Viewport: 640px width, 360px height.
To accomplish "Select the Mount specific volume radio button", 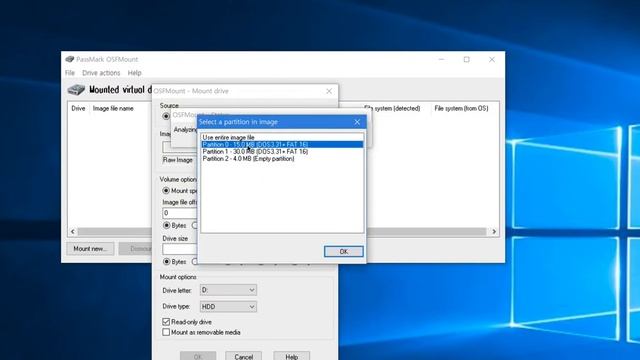I will 166,191.
